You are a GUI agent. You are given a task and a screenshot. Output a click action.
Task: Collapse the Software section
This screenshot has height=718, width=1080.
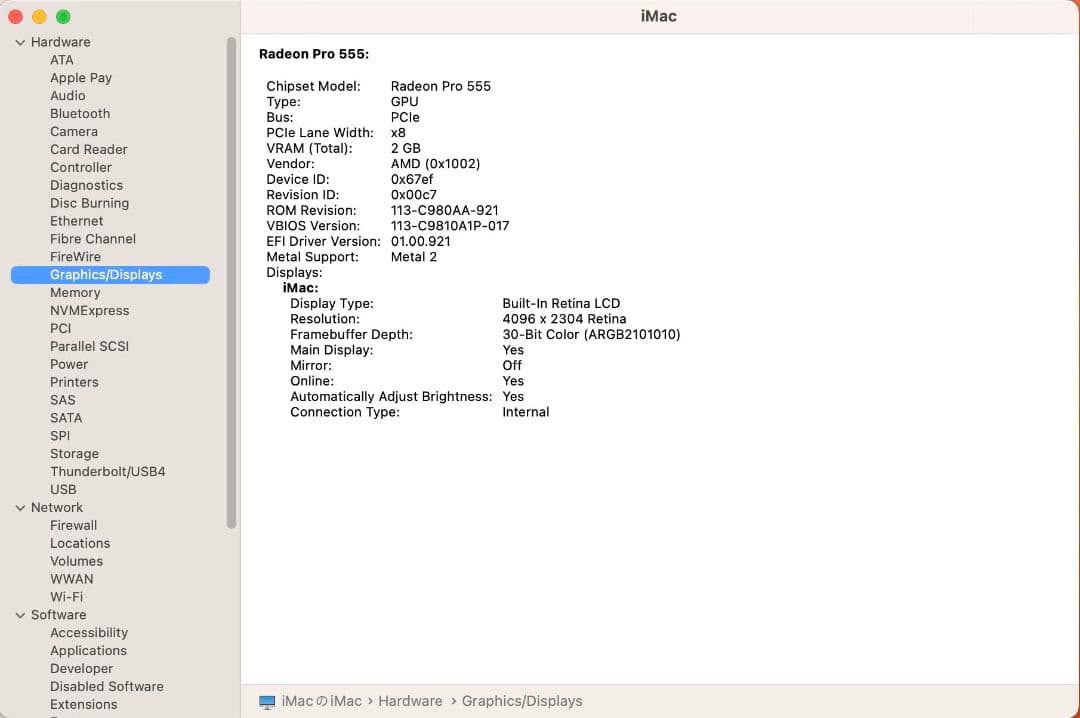[20, 614]
